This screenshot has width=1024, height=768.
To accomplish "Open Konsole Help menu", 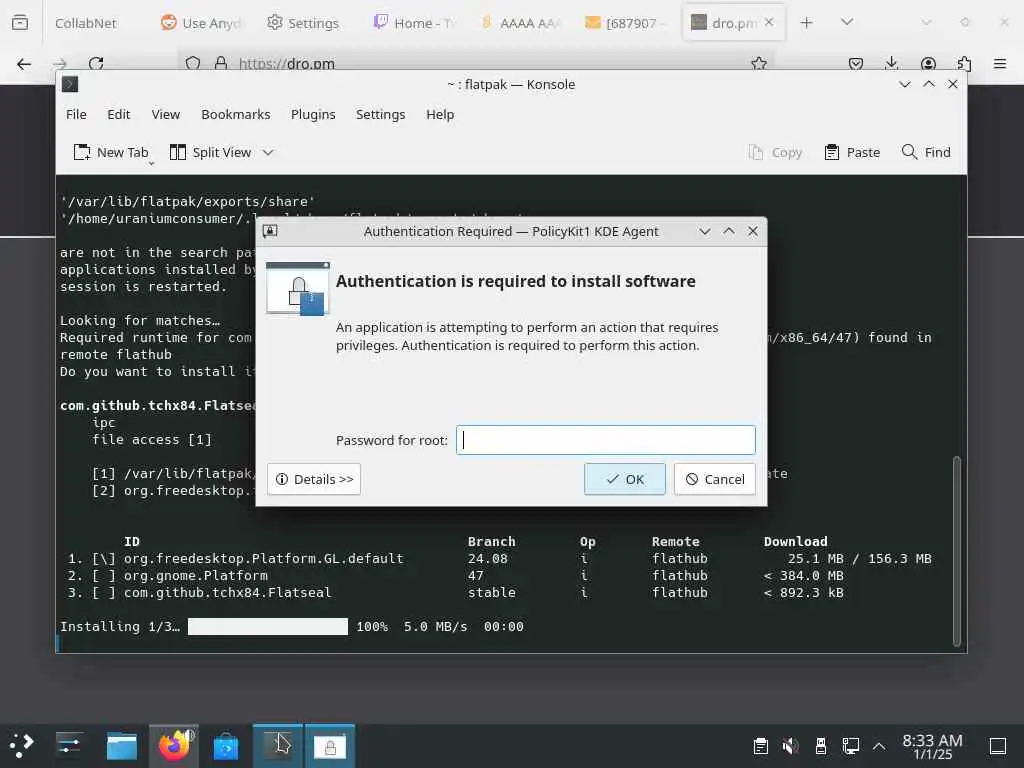I will tap(440, 114).
